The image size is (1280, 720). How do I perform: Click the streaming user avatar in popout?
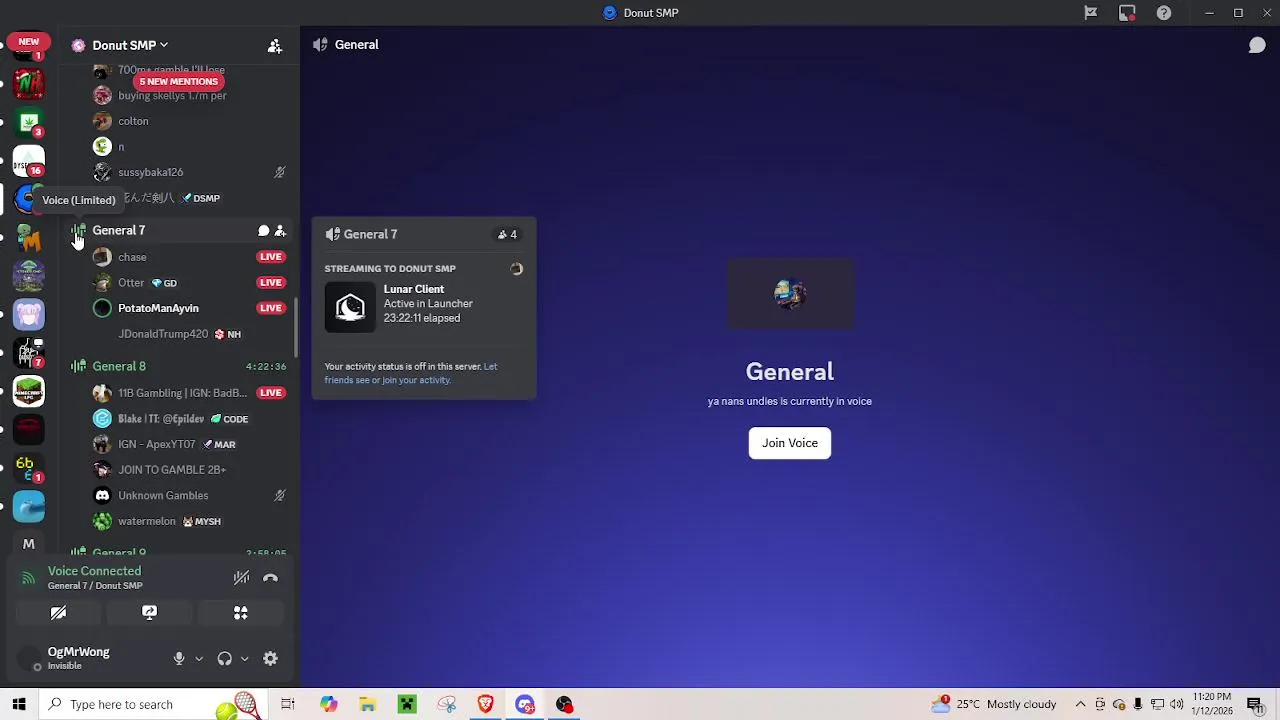point(516,269)
